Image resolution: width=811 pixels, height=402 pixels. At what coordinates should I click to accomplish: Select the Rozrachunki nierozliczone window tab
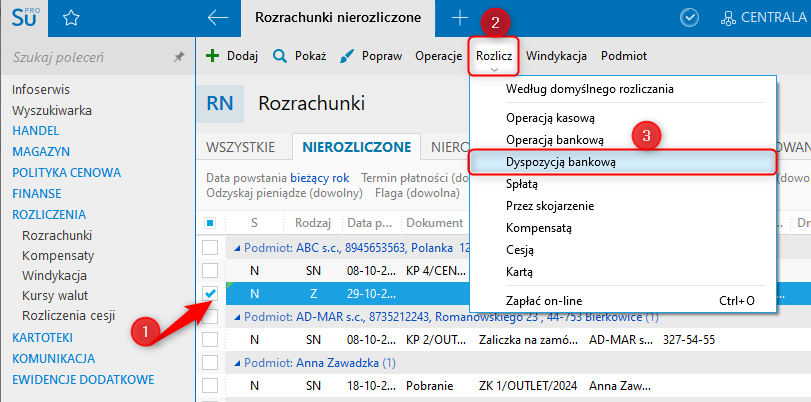click(338, 18)
